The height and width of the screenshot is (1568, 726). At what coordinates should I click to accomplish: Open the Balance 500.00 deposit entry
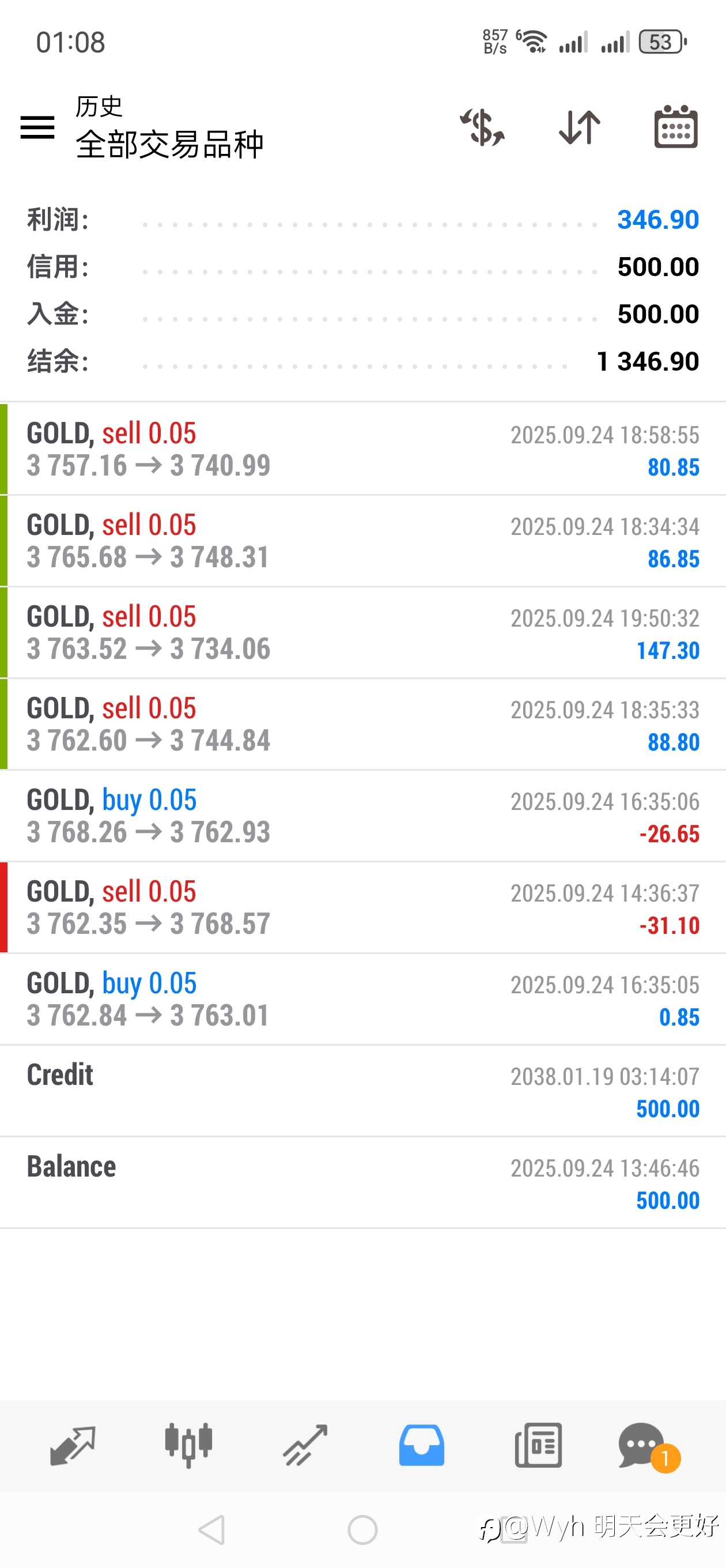(x=362, y=1182)
